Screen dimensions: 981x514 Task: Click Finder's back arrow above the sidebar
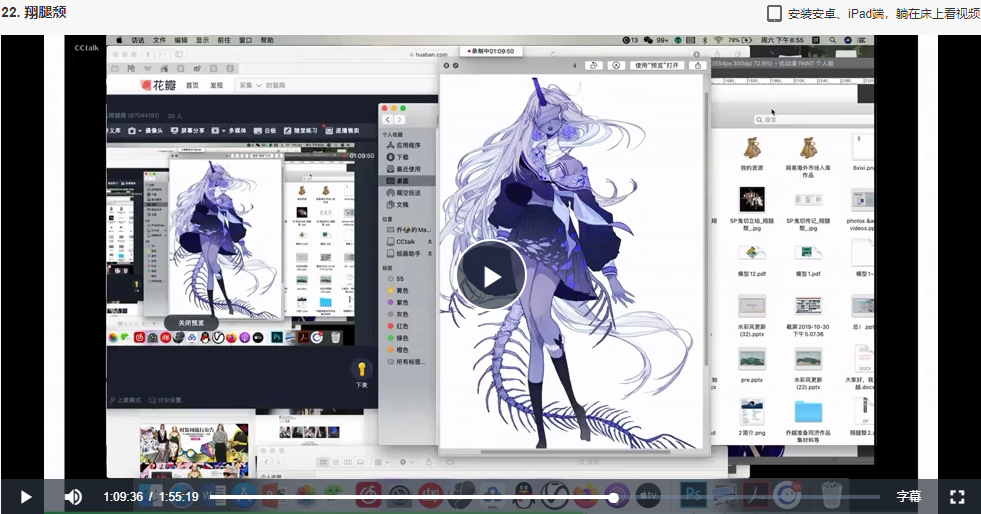388,119
